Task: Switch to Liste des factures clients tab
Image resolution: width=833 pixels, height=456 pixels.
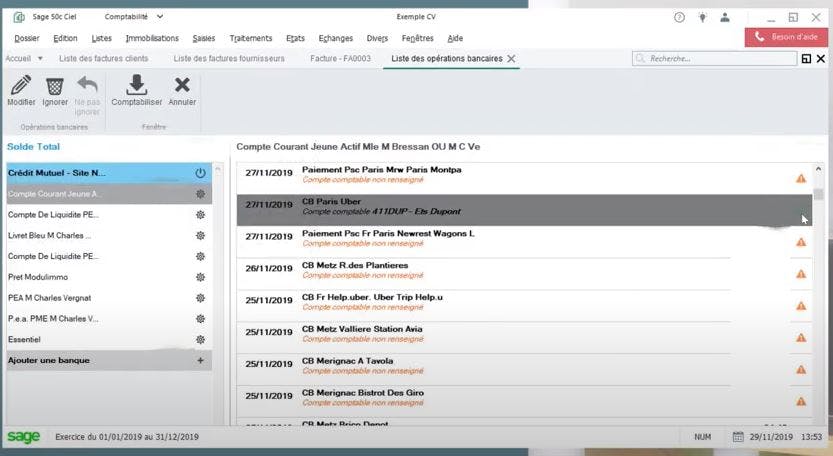Action: 104,58
